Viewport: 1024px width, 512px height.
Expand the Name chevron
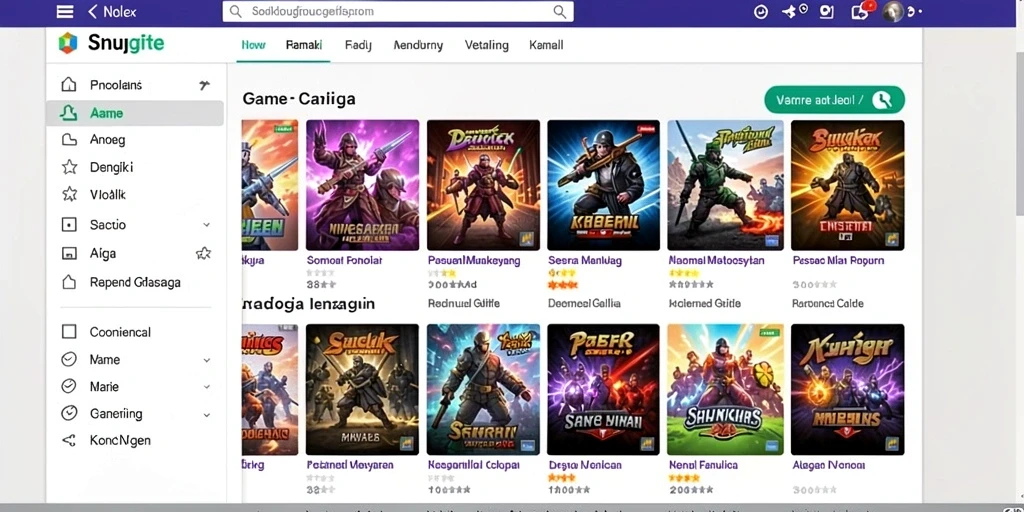click(x=206, y=360)
